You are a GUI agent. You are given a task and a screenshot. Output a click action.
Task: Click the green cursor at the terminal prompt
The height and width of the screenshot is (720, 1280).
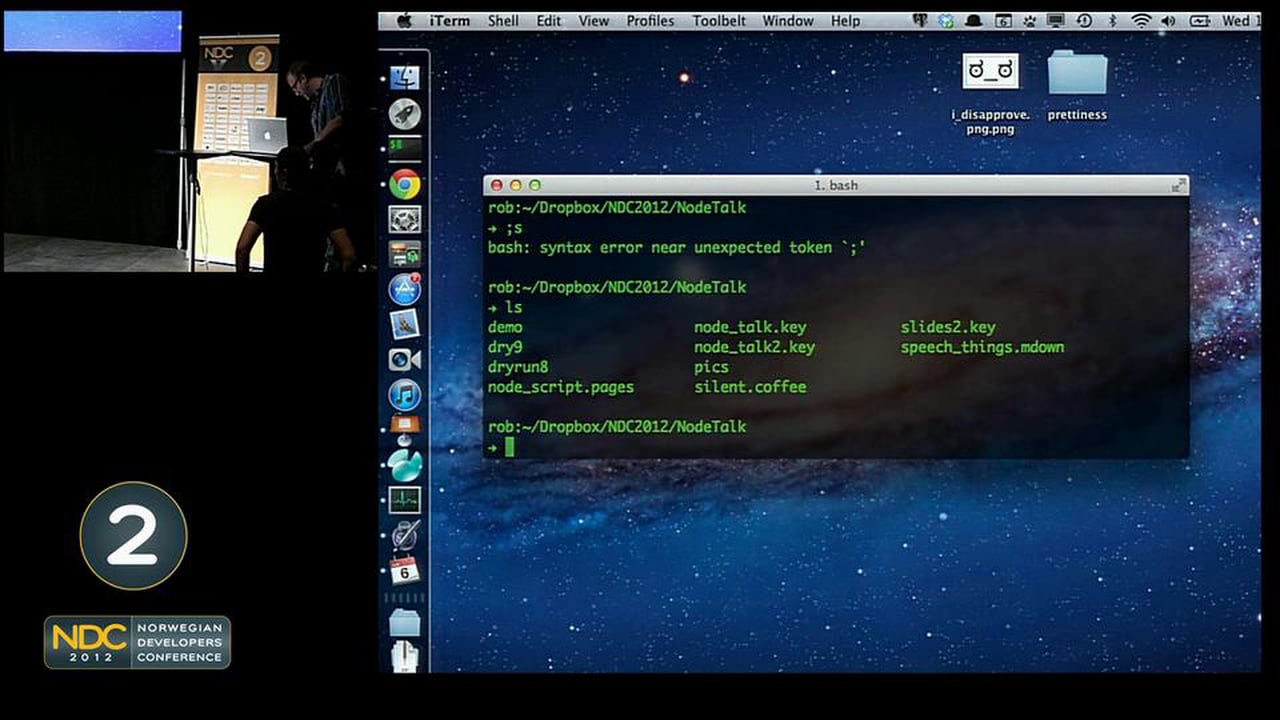tap(509, 447)
